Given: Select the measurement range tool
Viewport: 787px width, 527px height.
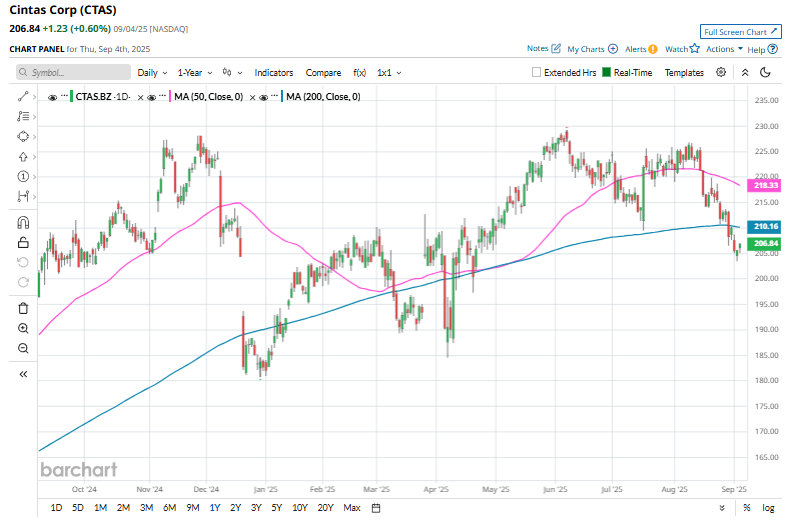Looking at the screenshot, I should pyautogui.click(x=23, y=196).
